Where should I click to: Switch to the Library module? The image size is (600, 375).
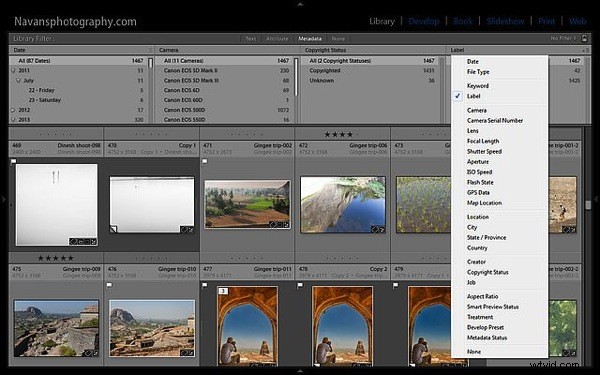pyautogui.click(x=382, y=21)
